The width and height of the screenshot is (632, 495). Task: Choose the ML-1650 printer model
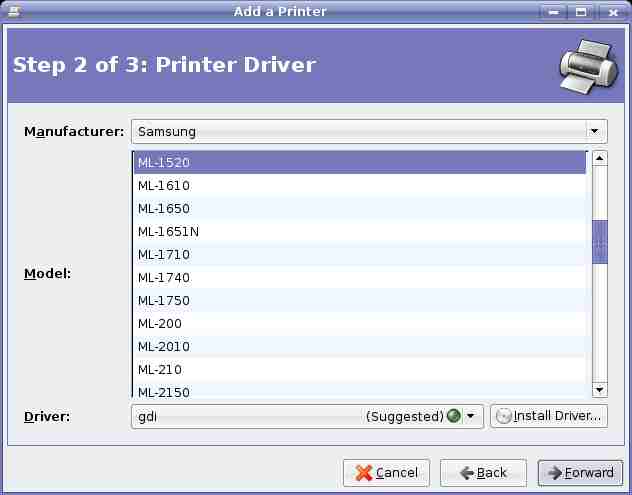360,208
